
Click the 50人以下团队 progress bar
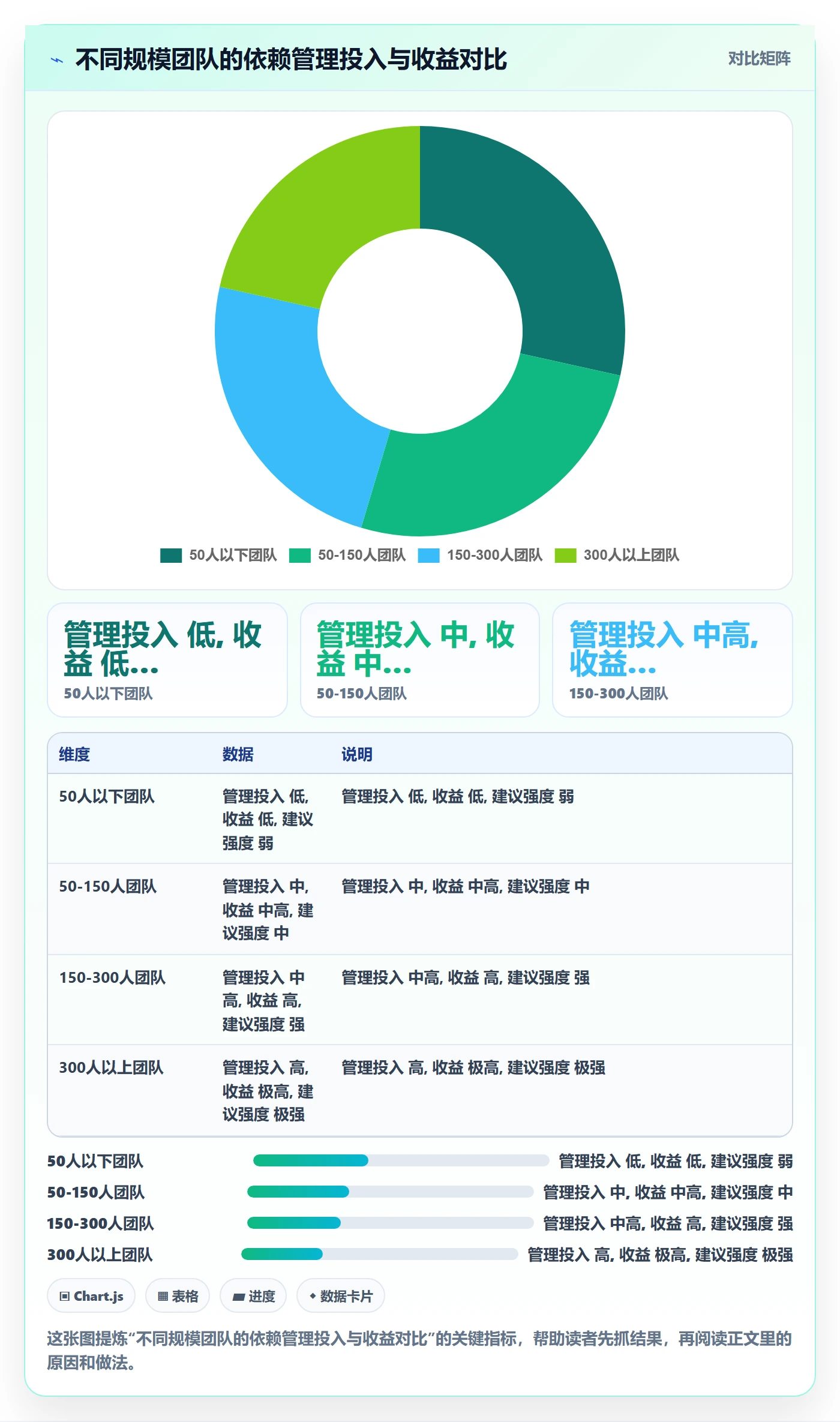click(401, 1160)
